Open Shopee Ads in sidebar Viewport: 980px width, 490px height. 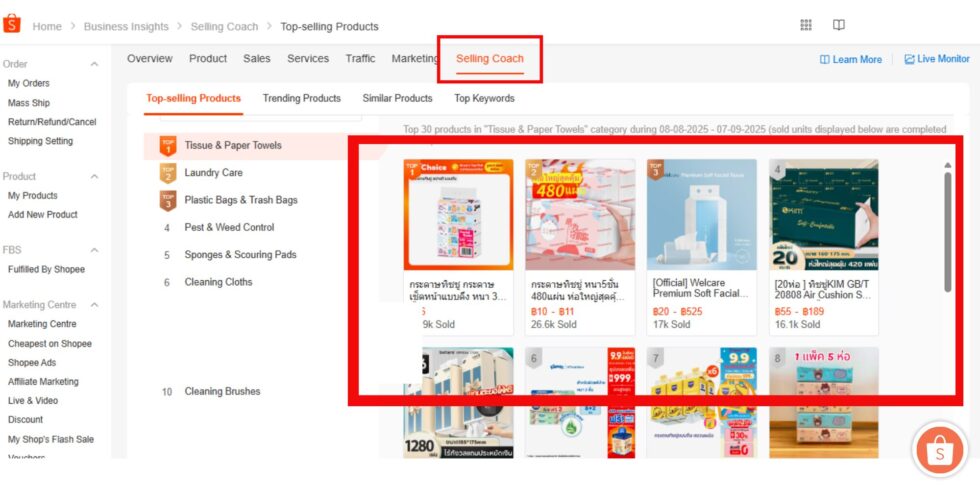pyautogui.click(x=32, y=362)
